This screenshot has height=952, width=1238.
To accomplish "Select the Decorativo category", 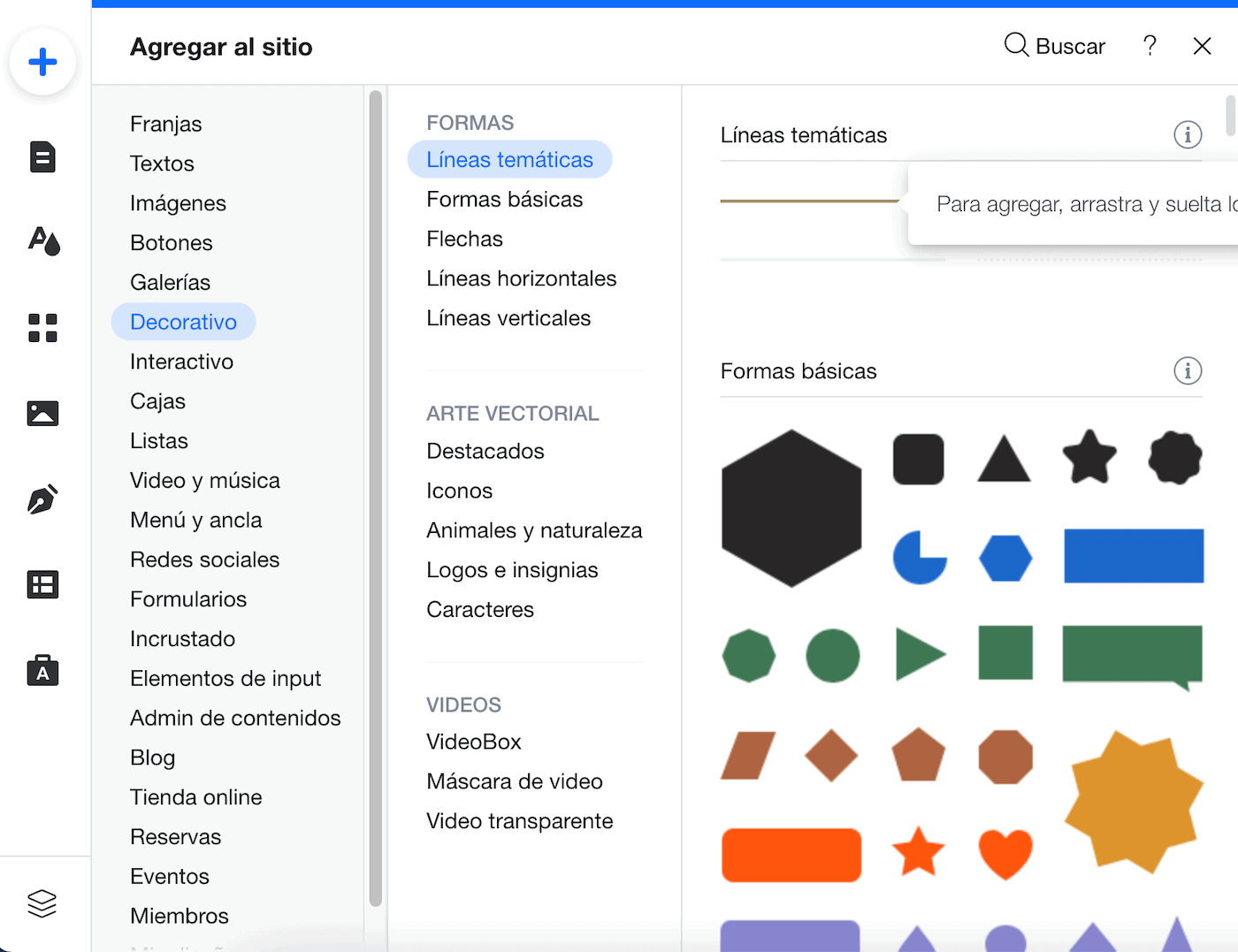I will tap(183, 322).
